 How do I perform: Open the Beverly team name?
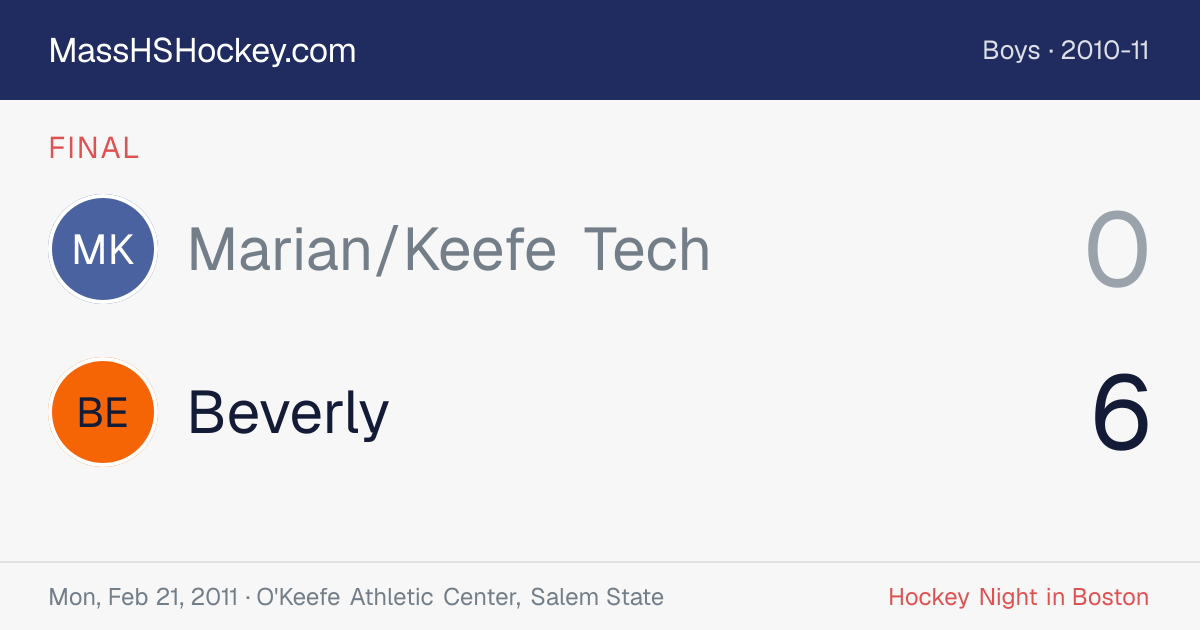(288, 413)
